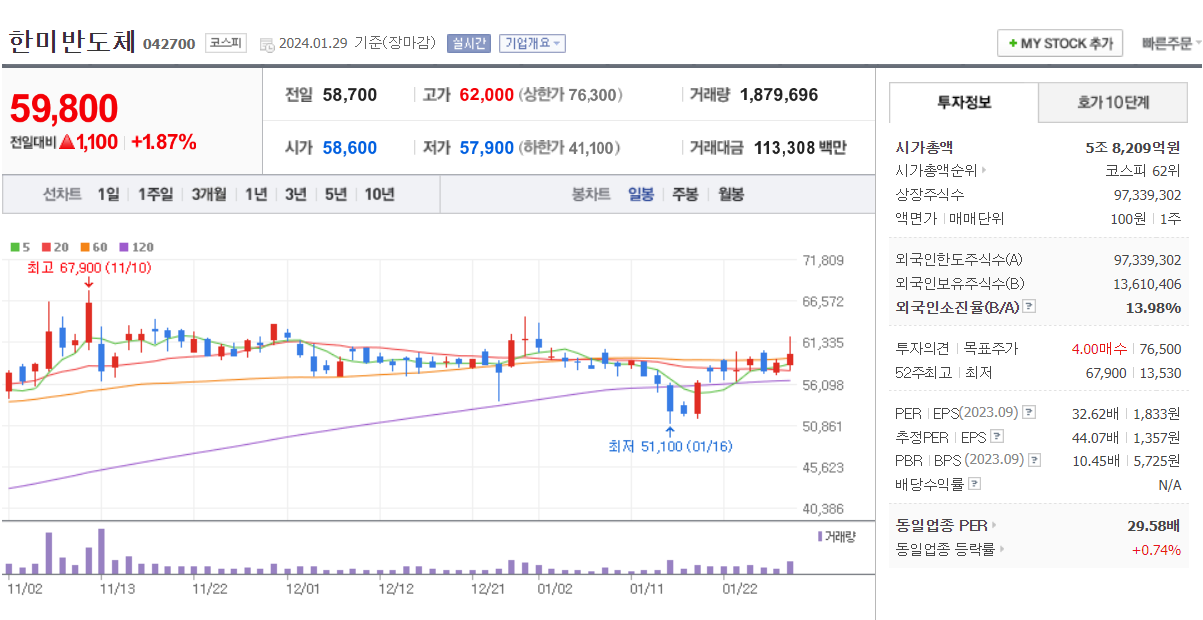Click the purple 120-day moving average swatch
This screenshot has width=1203, height=620.
pos(123,246)
